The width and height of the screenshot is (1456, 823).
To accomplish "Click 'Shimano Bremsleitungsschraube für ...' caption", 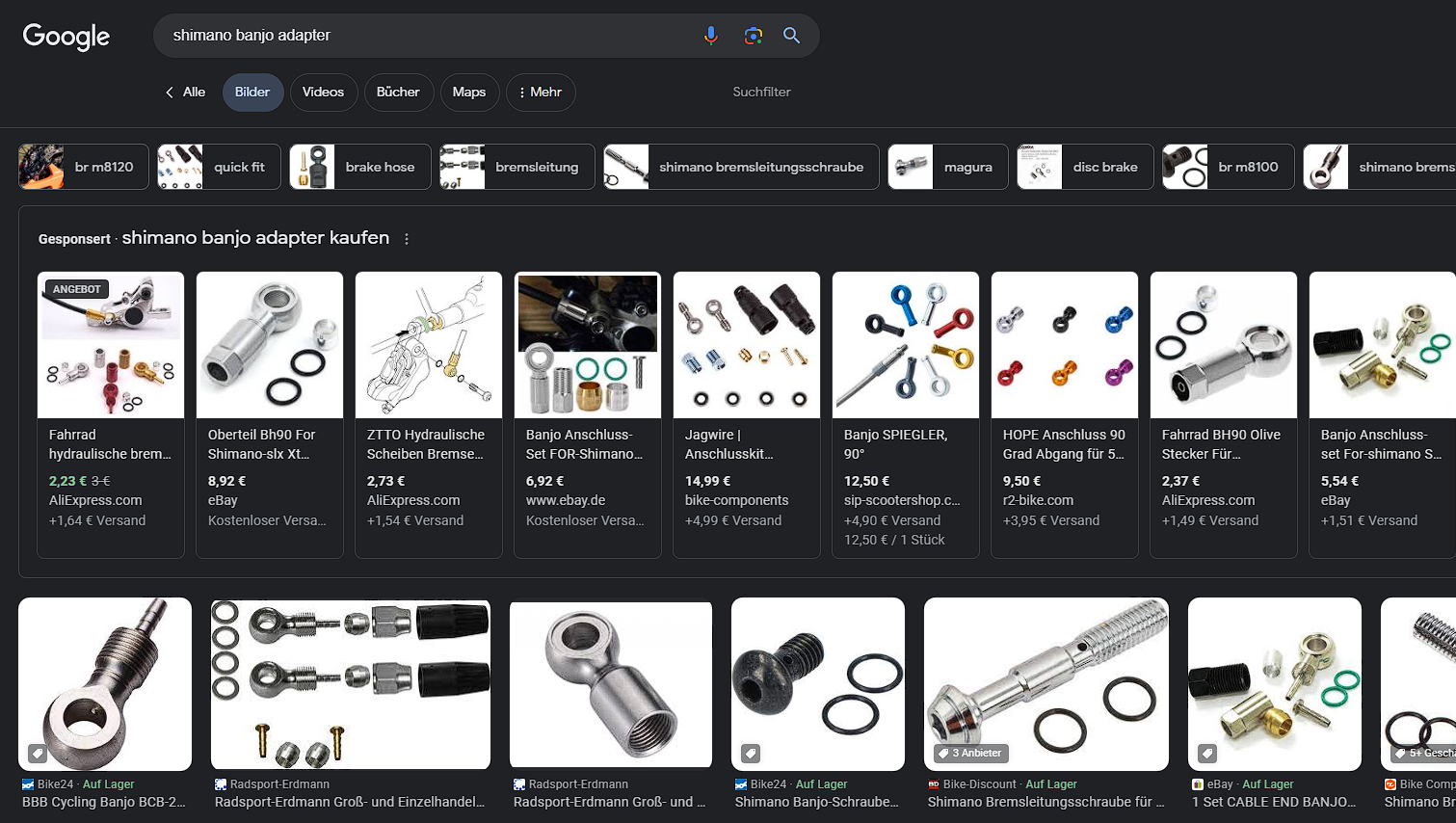I will [x=1046, y=802].
